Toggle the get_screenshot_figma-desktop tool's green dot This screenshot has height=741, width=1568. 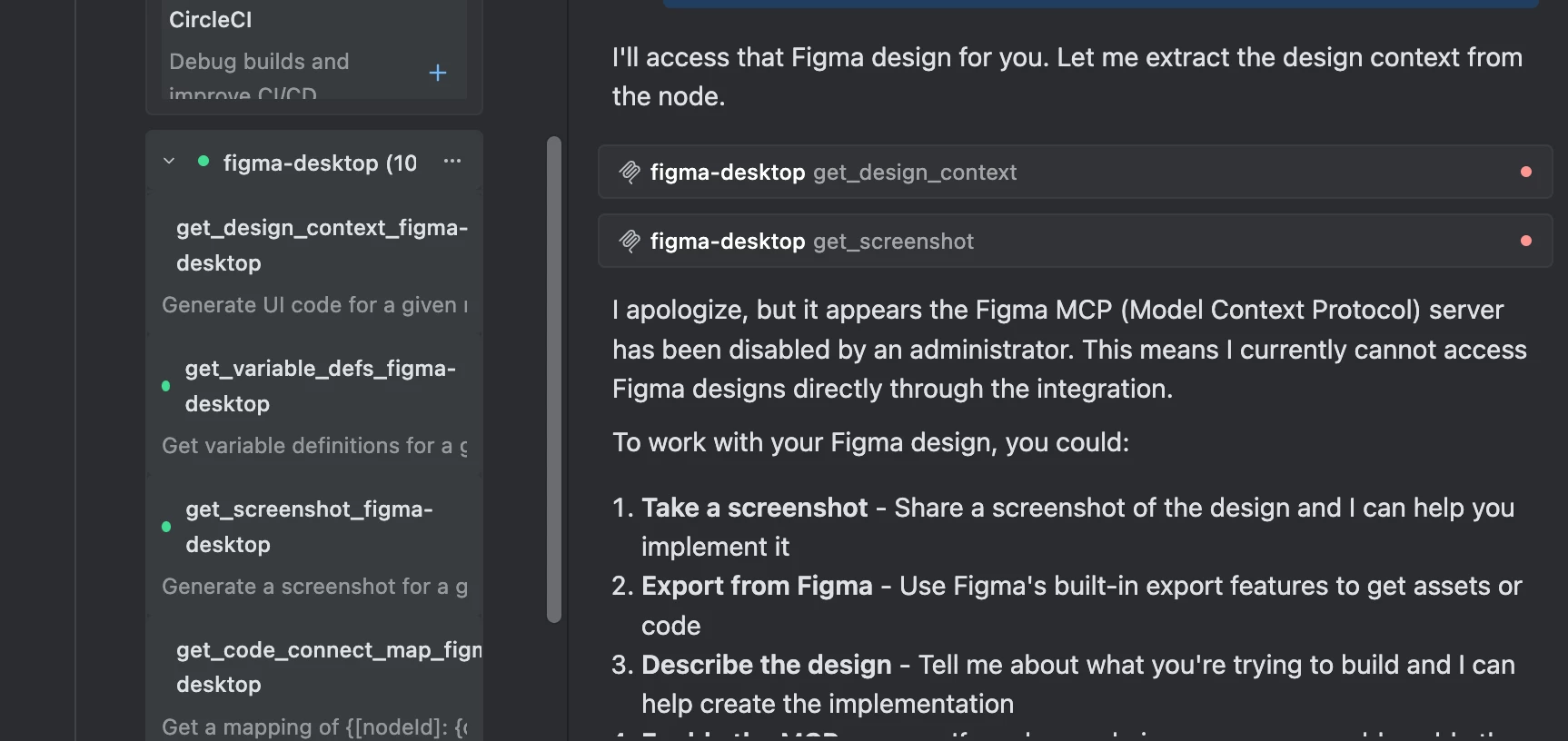(165, 527)
